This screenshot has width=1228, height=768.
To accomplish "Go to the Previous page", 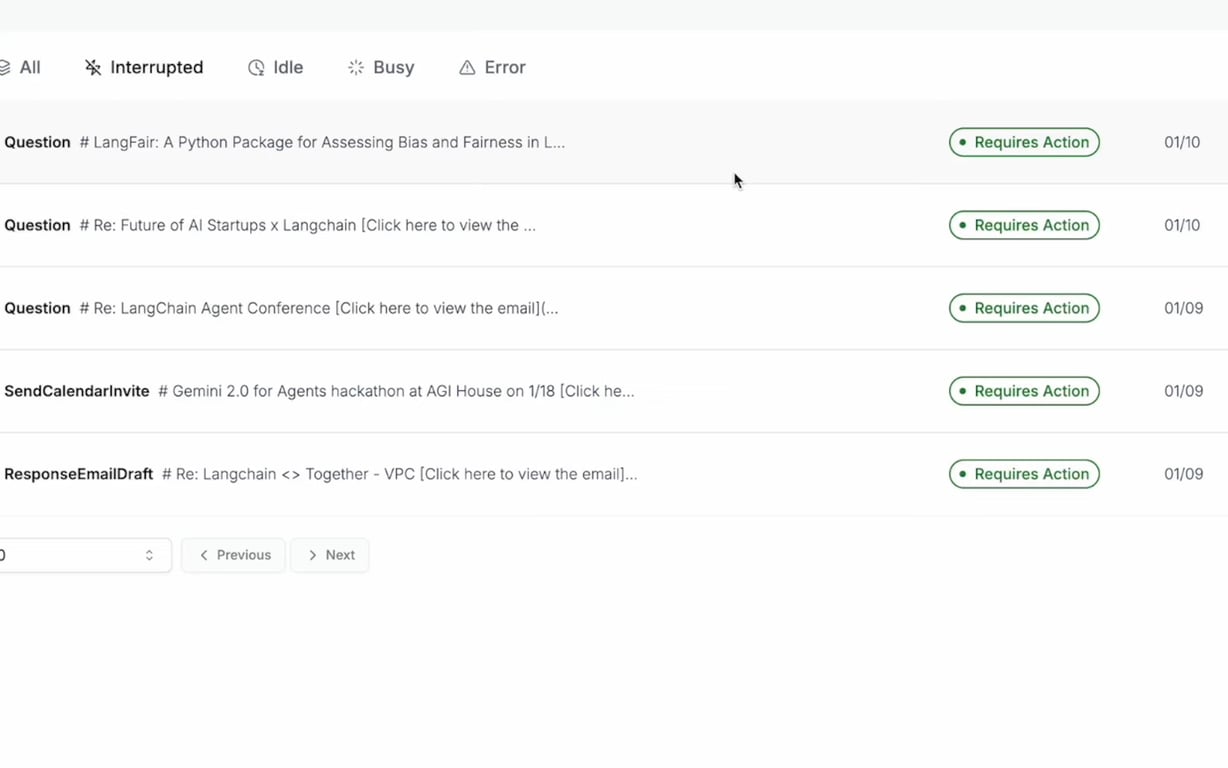I will point(234,555).
